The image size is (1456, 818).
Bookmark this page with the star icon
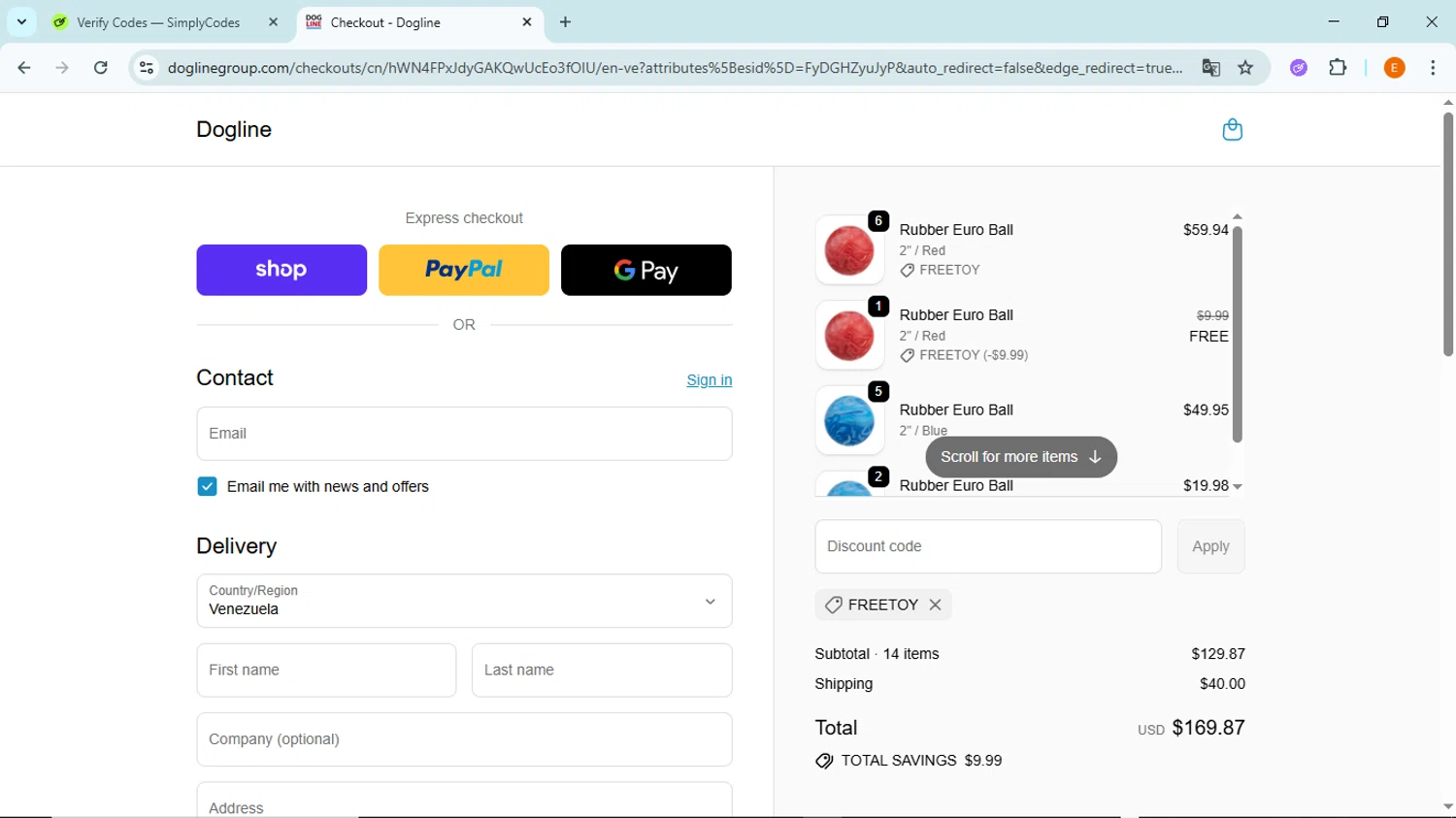1245,68
